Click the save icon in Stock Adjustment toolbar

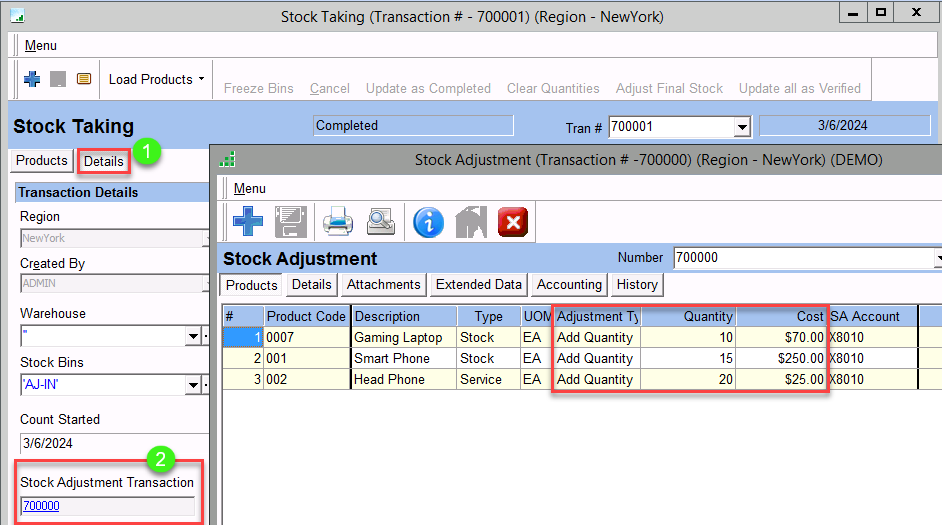click(291, 221)
